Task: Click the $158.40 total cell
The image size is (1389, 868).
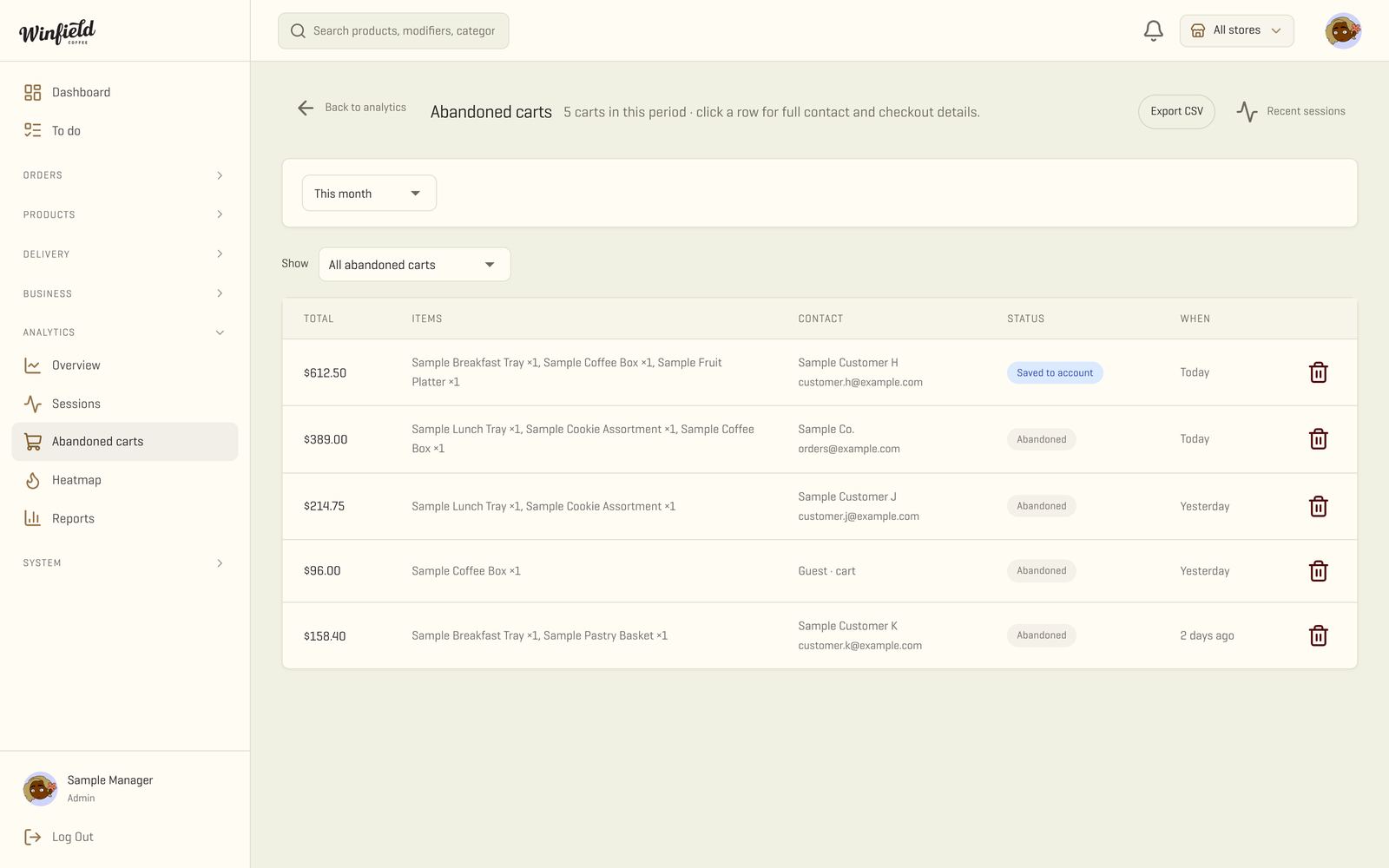Action: (x=325, y=636)
